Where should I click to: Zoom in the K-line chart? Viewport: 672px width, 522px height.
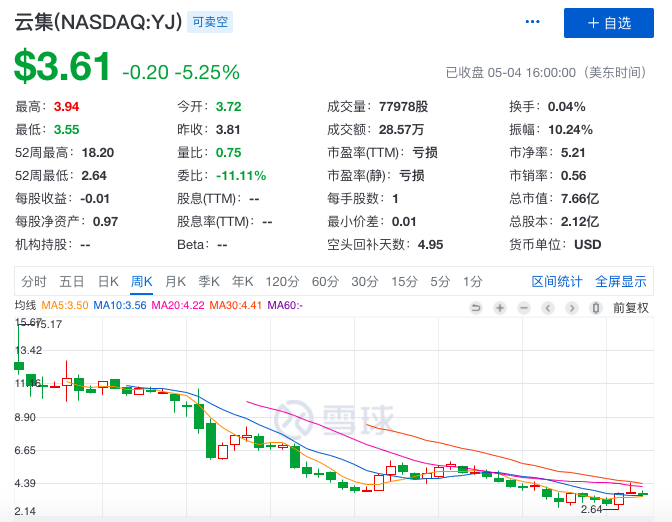click(x=499, y=307)
